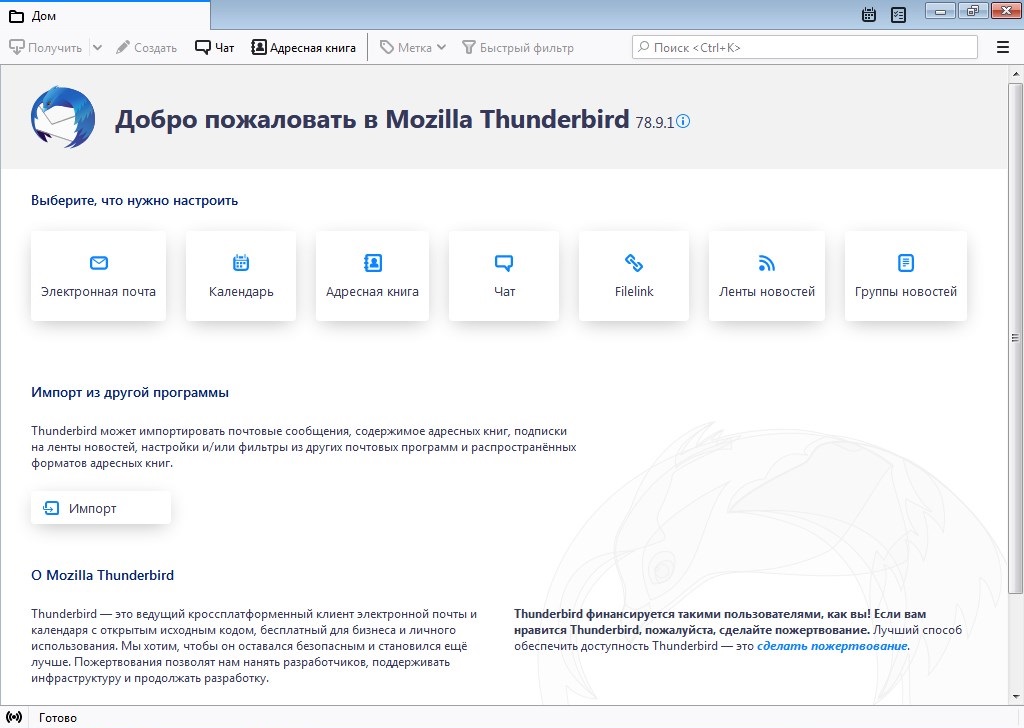
Task: Expand the Метка dropdown in toolbar
Action: click(441, 47)
